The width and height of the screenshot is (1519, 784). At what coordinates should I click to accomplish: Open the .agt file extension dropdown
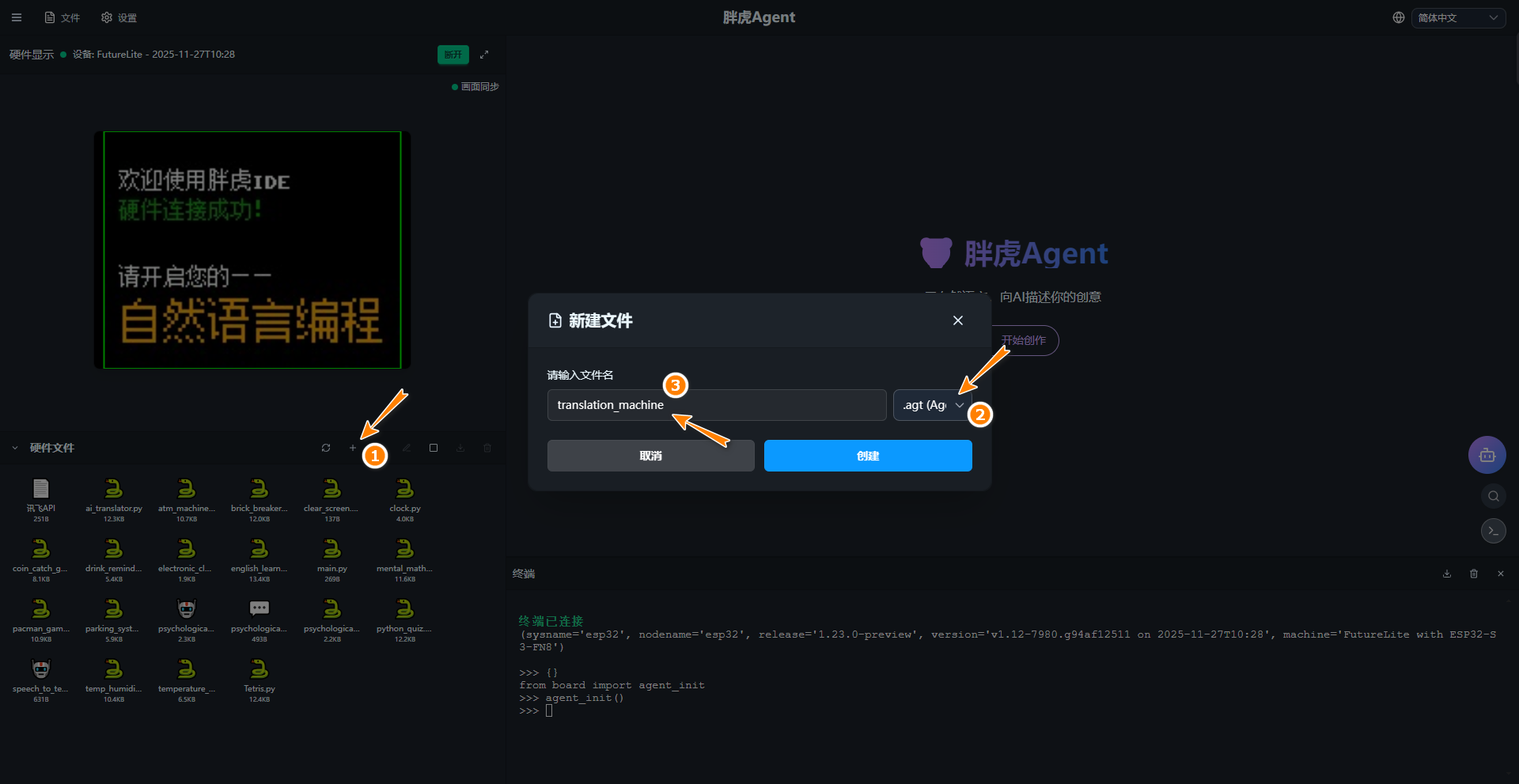(x=932, y=405)
